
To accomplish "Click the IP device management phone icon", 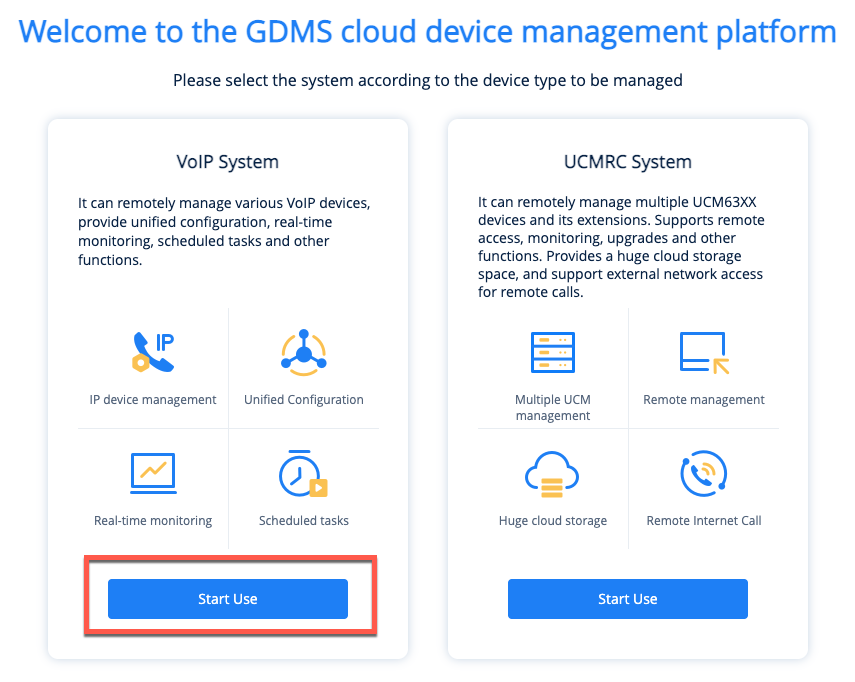I will click(153, 352).
